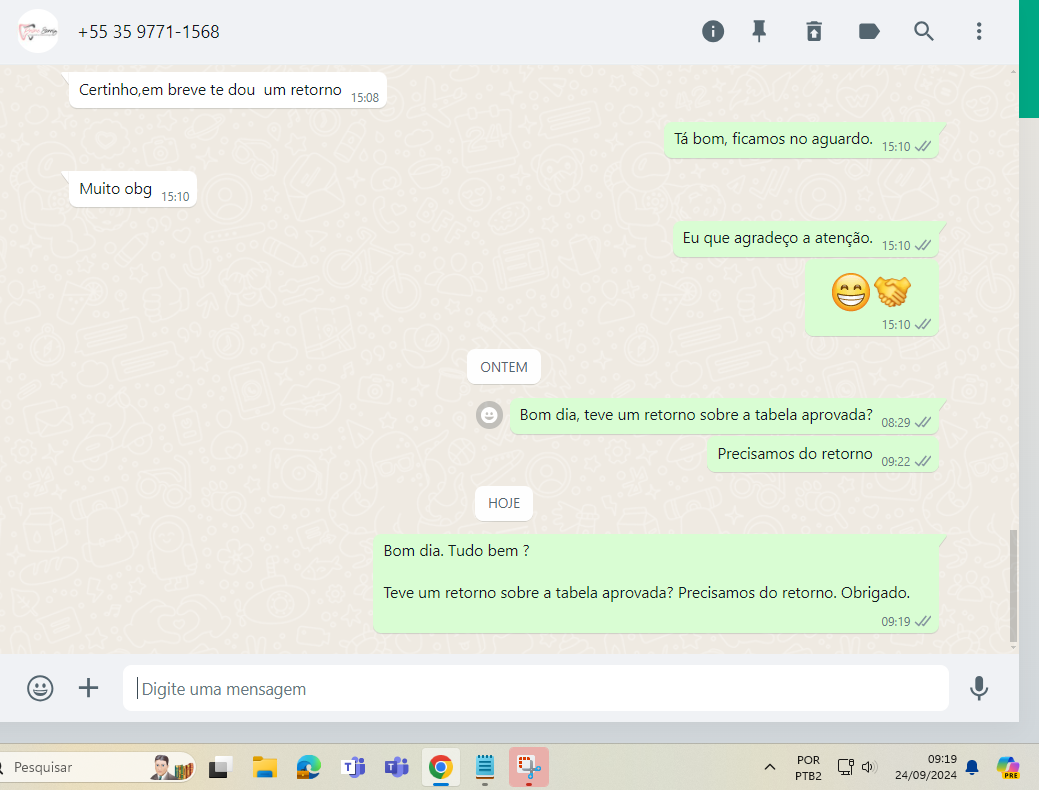The width and height of the screenshot is (1039, 790).
Task: Switch to Google Chrome in taskbar
Action: [441, 767]
